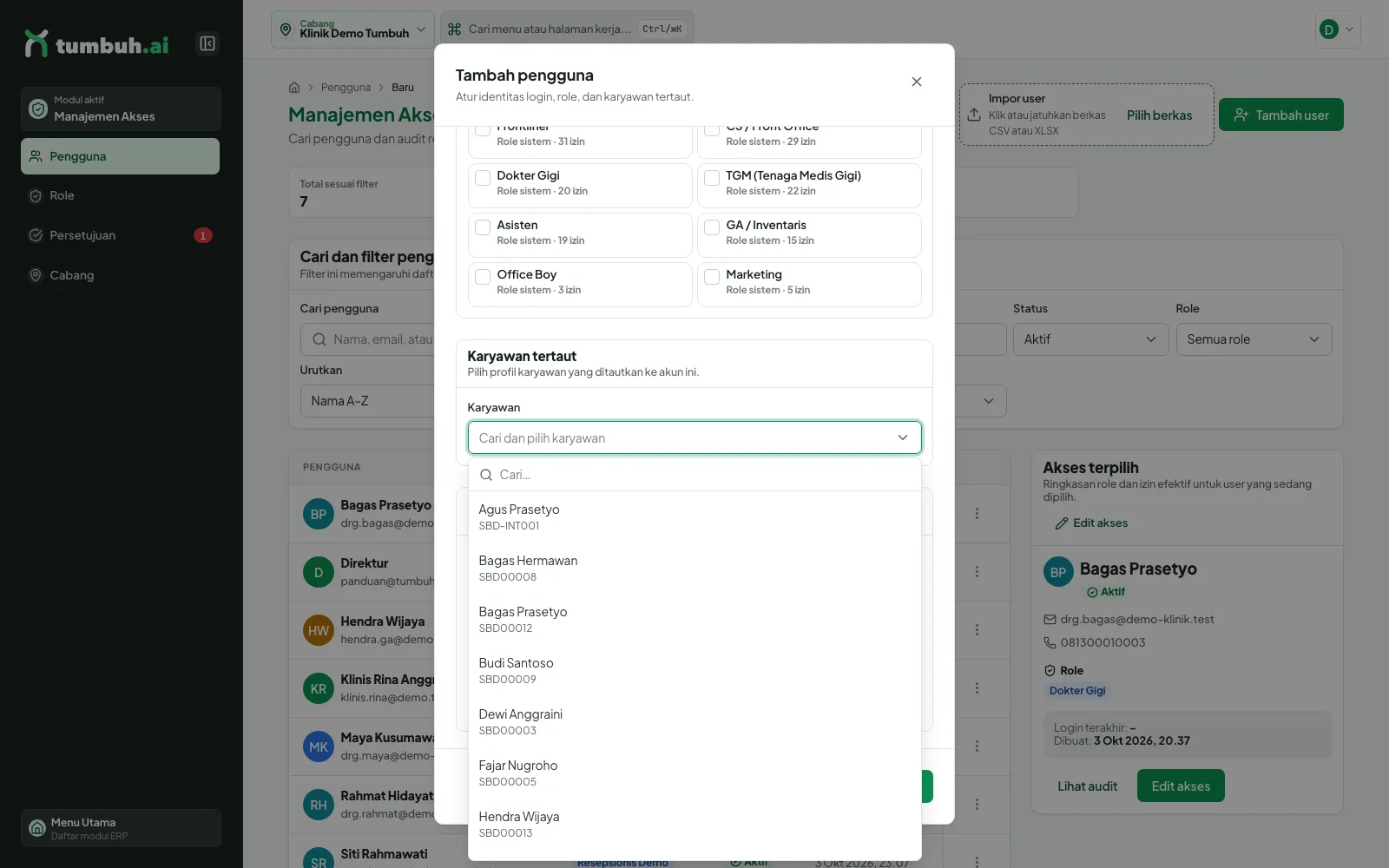Tick the Marketing role checkbox

(x=712, y=277)
